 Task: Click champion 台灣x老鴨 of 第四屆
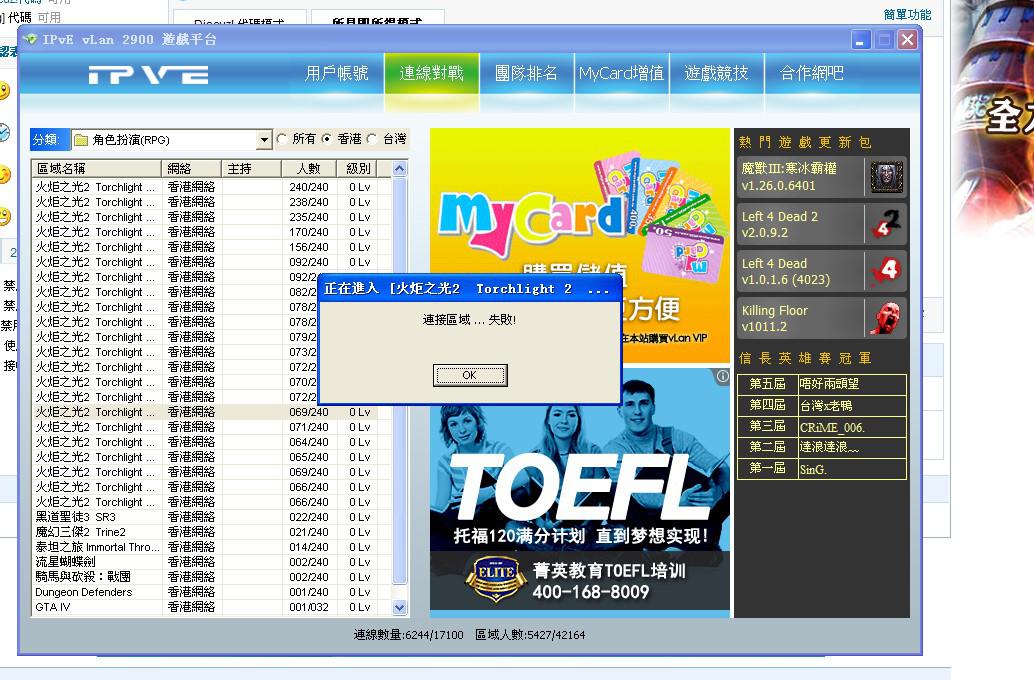click(852, 406)
